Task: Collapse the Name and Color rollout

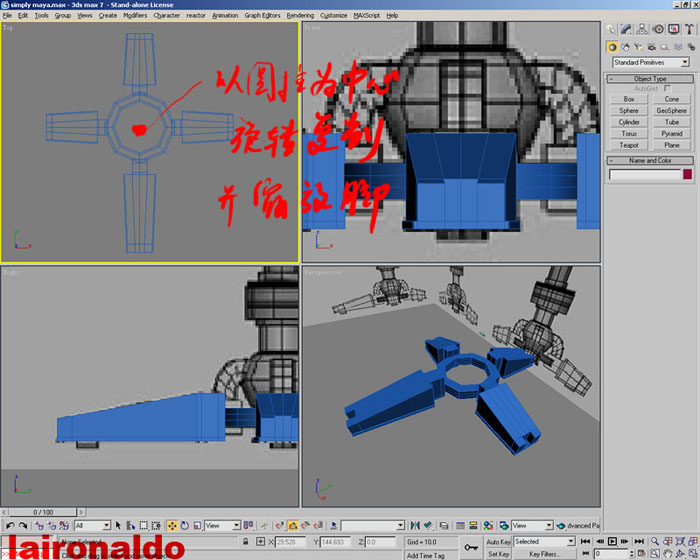Action: pyautogui.click(x=650, y=160)
